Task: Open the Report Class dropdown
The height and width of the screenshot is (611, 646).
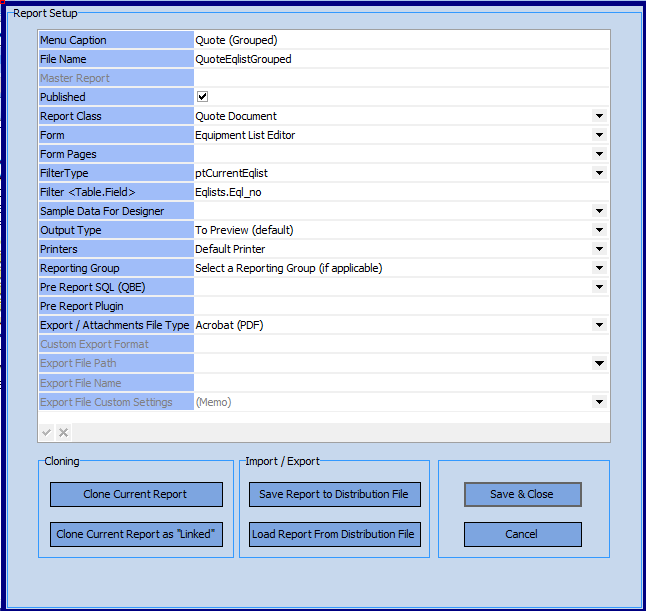Action: coord(599,116)
